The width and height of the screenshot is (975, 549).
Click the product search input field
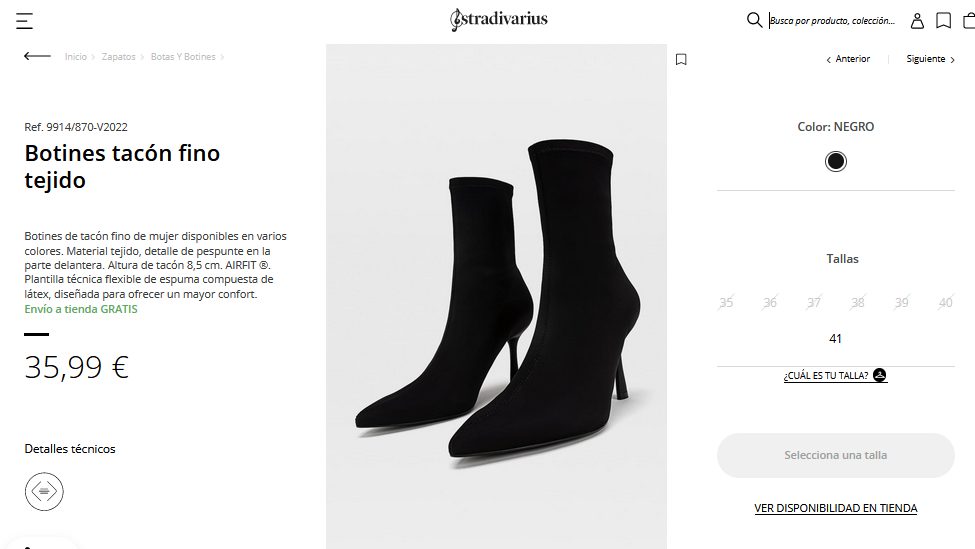tap(833, 21)
